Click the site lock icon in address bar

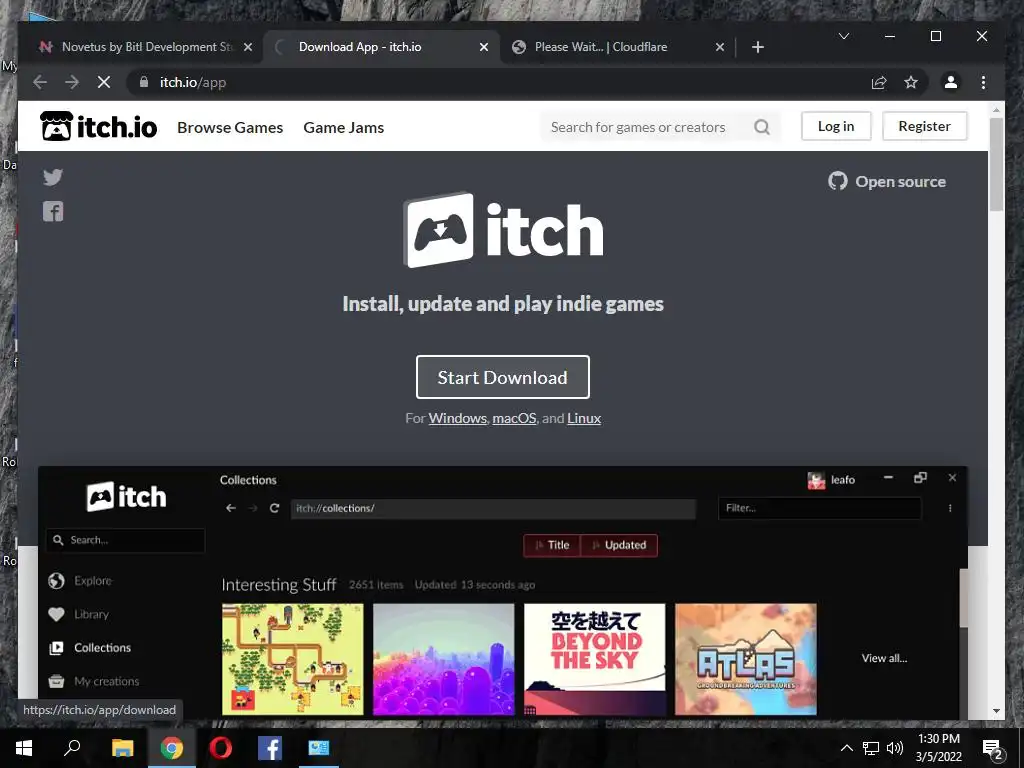144,82
